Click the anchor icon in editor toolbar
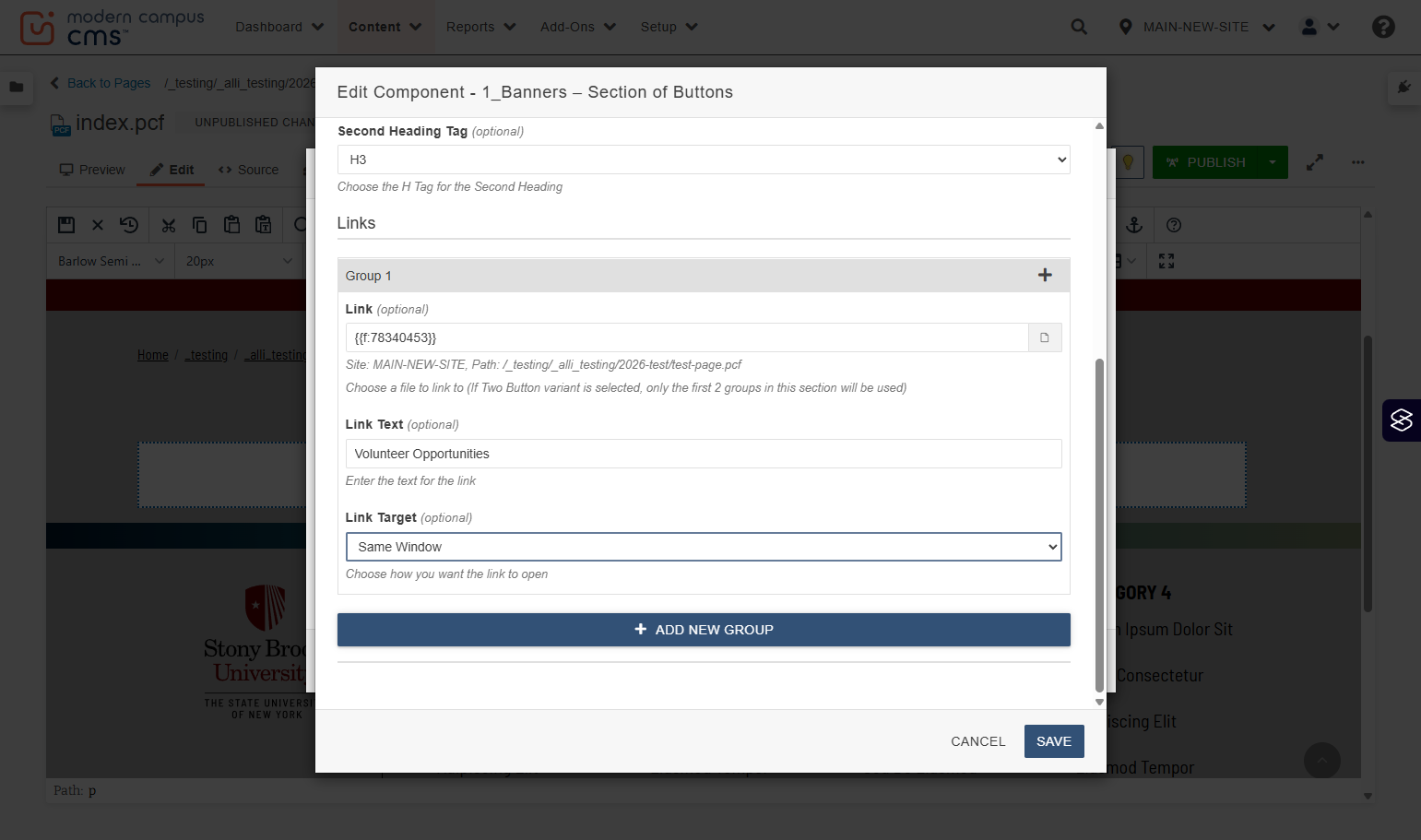Image resolution: width=1421 pixels, height=840 pixels. click(x=1135, y=225)
